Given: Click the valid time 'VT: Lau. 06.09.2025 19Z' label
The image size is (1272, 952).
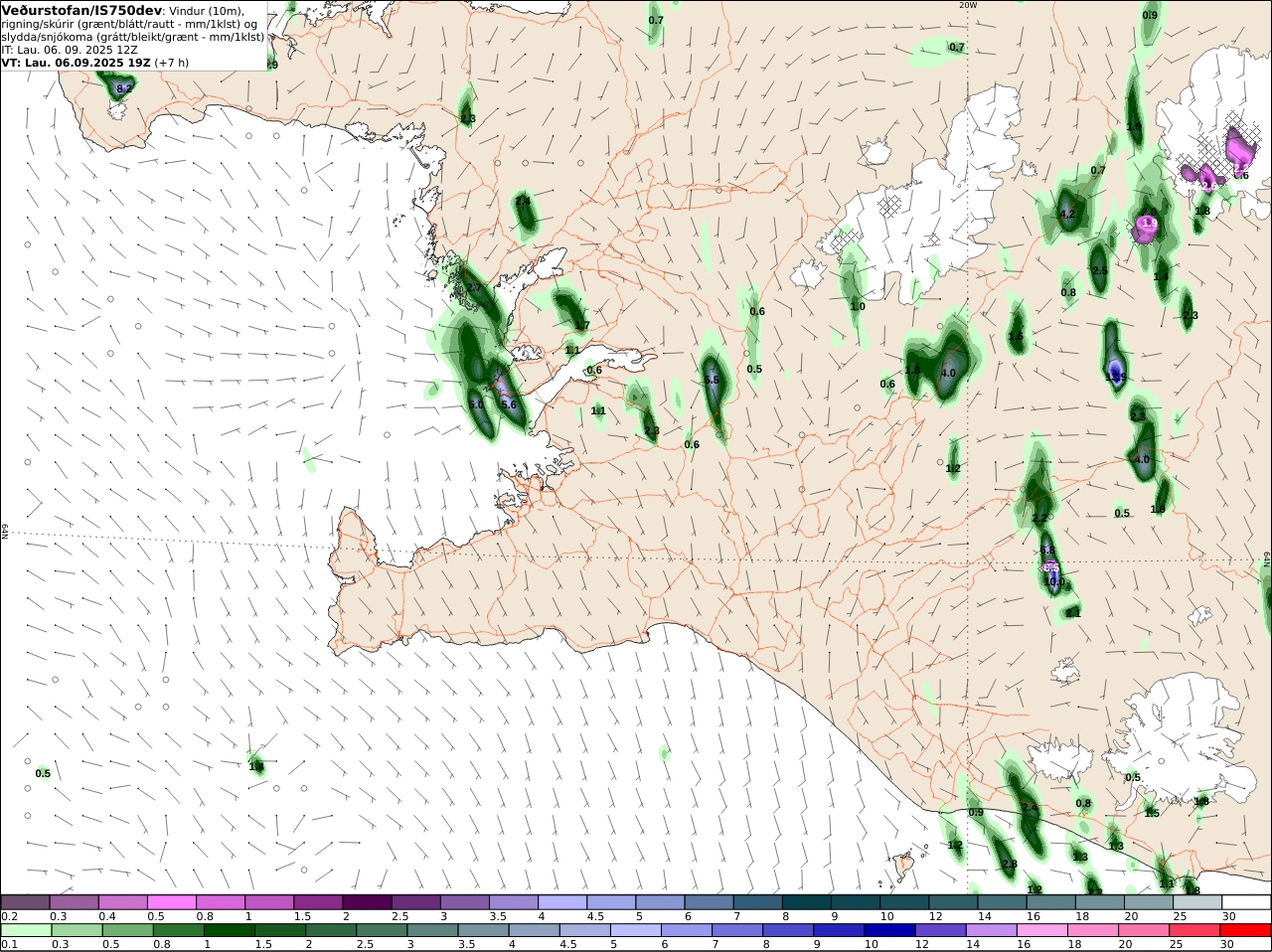Looking at the screenshot, I should click(x=76, y=62).
